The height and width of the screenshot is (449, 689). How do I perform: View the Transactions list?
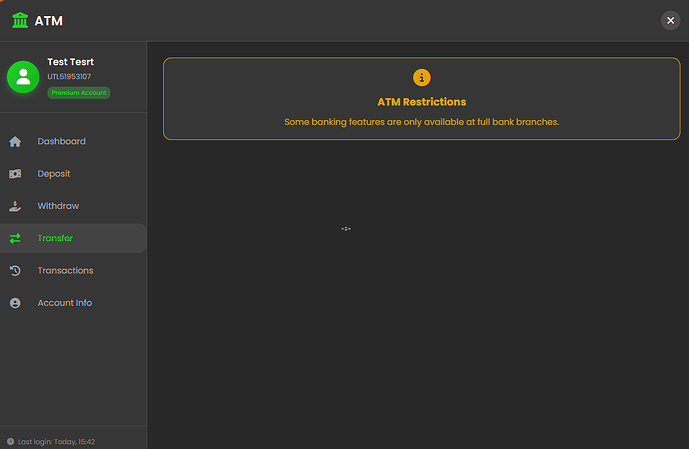coord(73,271)
